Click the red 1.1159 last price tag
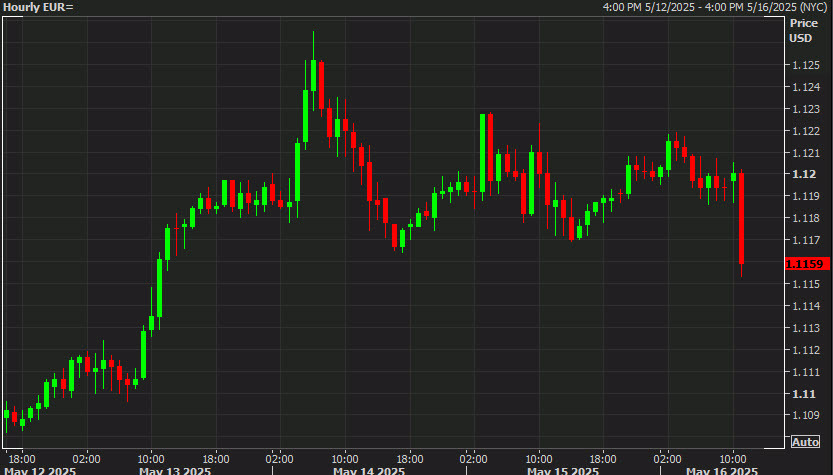 click(x=807, y=264)
